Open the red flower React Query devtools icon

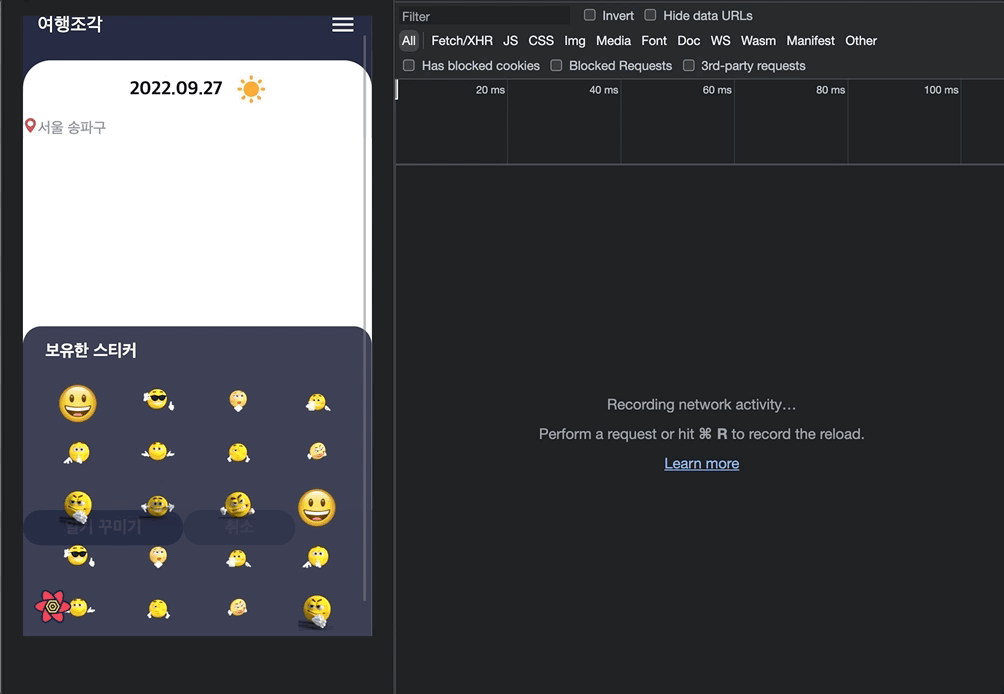(x=53, y=606)
